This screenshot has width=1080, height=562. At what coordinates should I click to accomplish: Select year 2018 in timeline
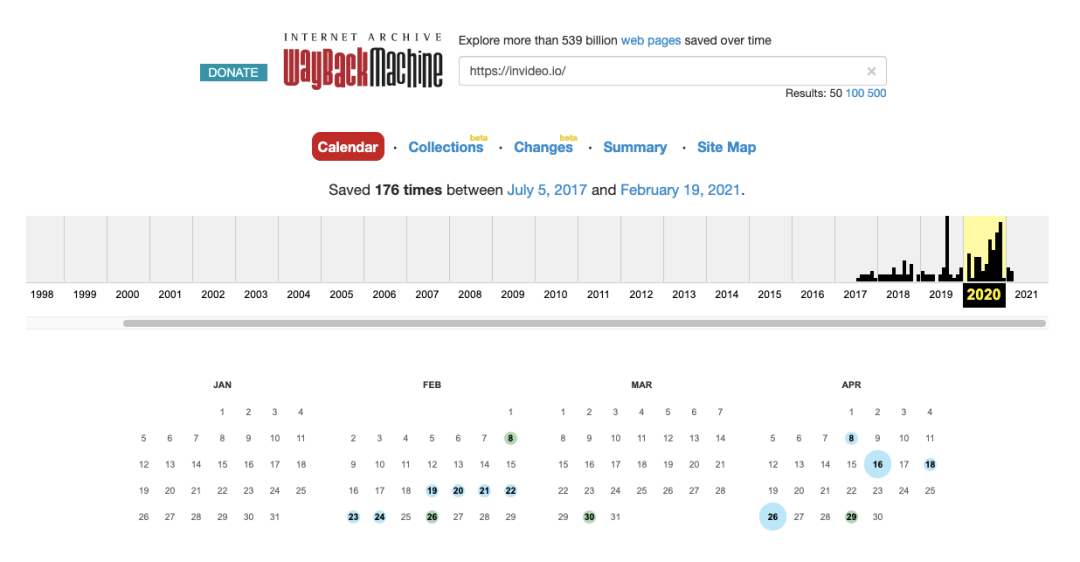click(898, 294)
